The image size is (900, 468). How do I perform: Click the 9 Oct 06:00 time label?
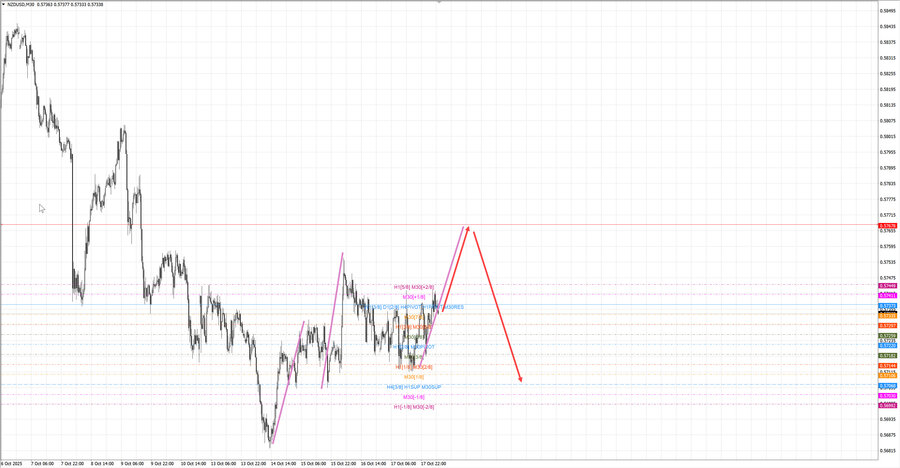(x=133, y=463)
